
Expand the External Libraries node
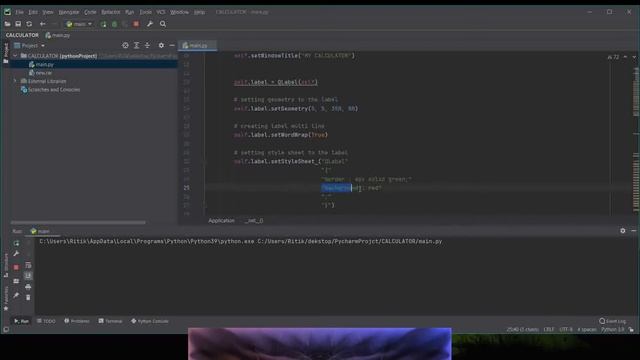point(15,81)
